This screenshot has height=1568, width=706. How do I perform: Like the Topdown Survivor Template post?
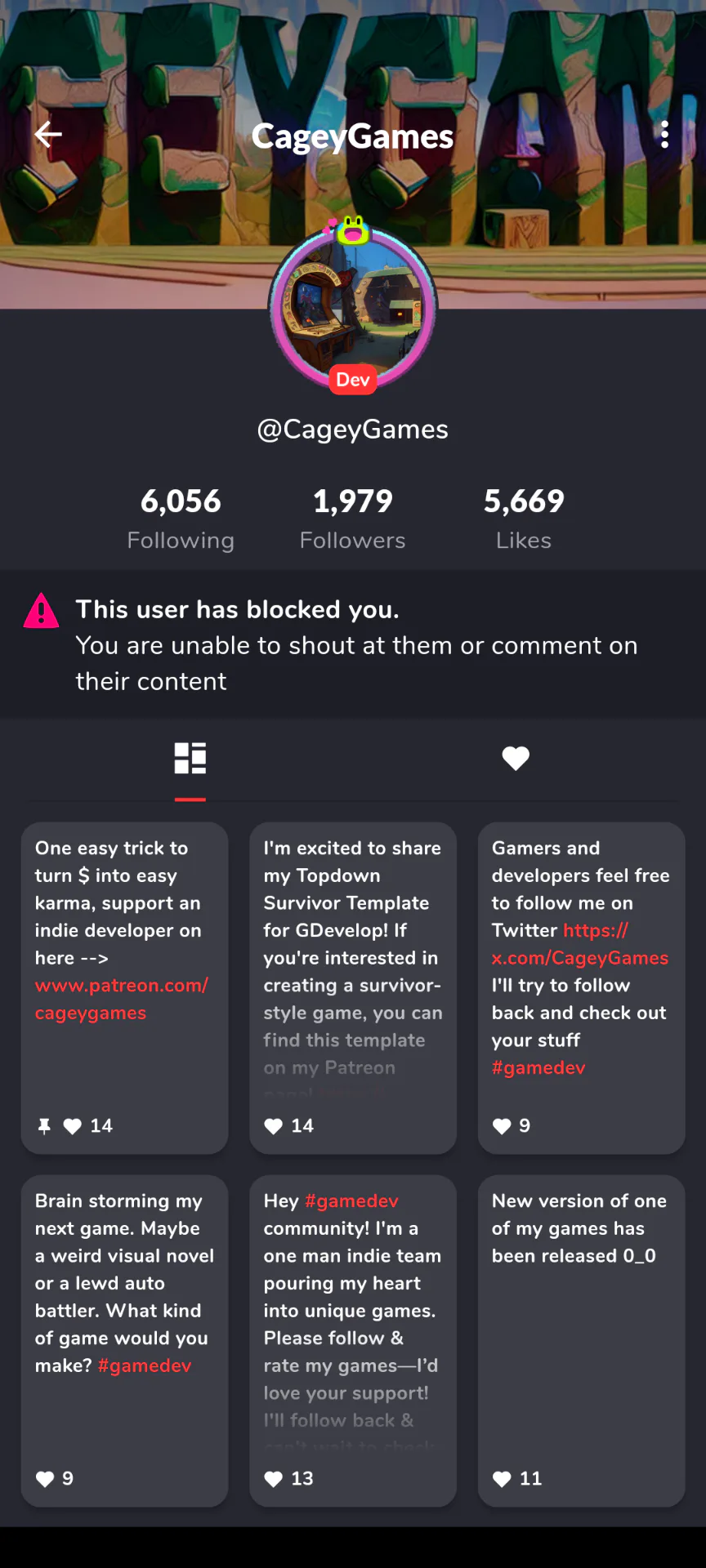274,1126
